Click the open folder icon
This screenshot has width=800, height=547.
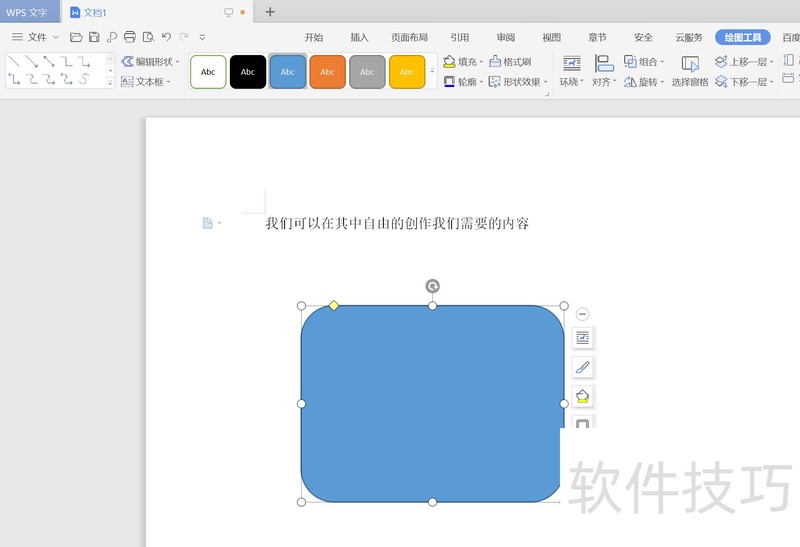pos(76,37)
